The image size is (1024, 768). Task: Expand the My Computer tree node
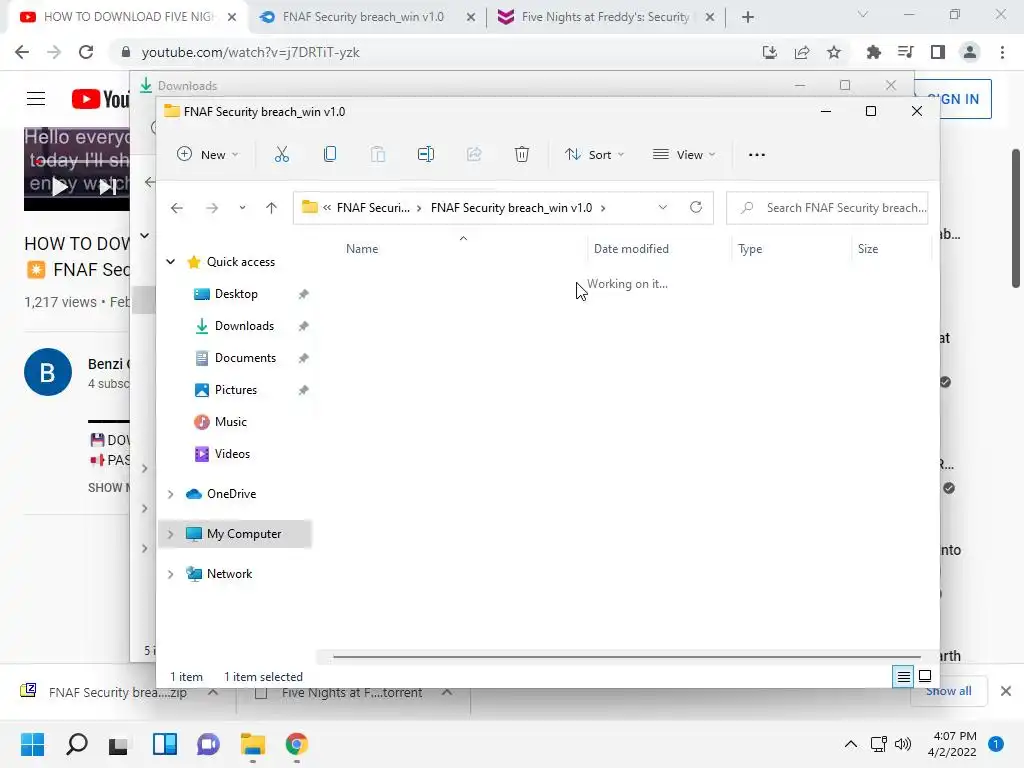170,534
